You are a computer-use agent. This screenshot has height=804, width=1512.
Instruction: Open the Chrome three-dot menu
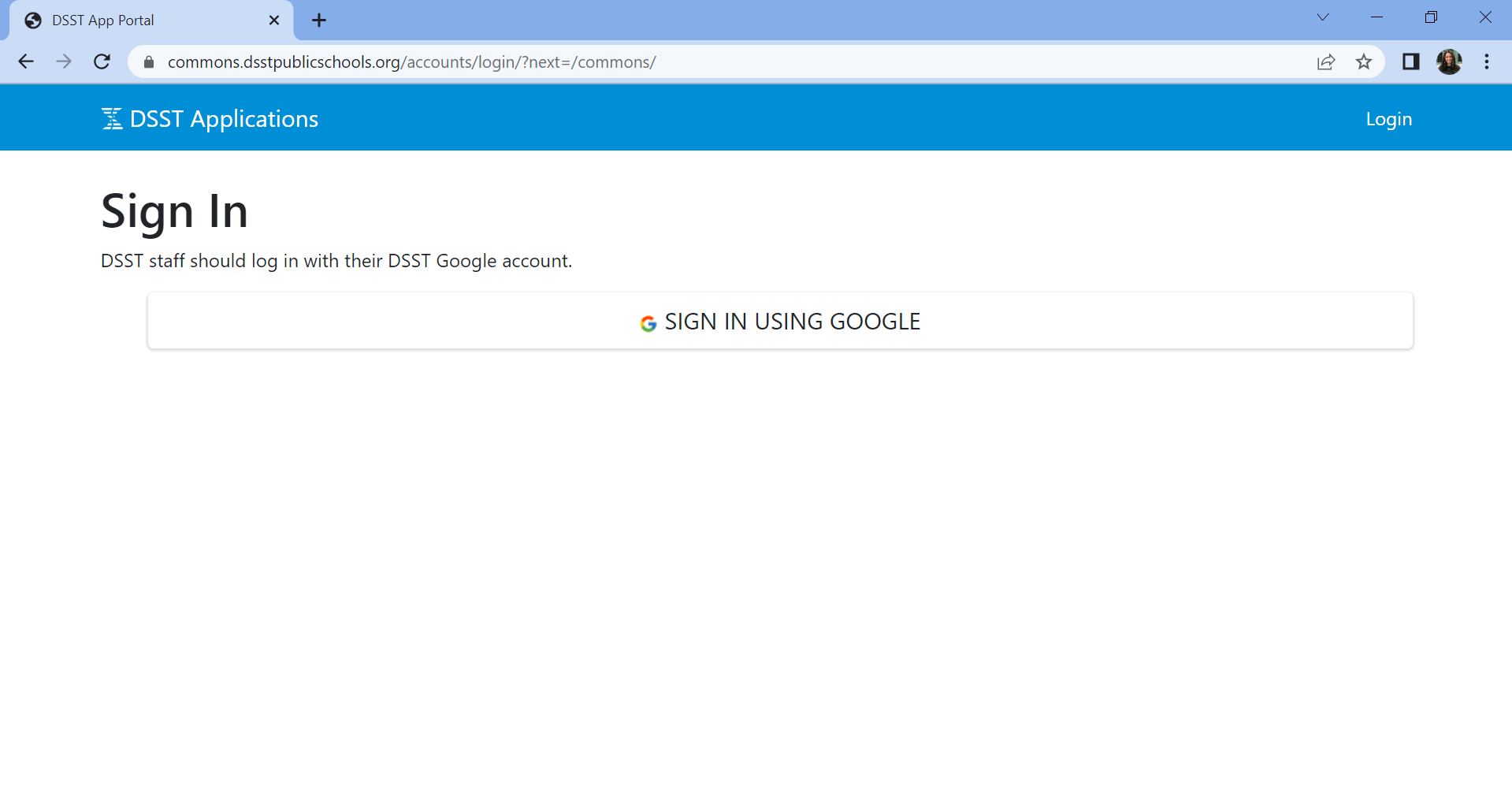pos(1487,62)
